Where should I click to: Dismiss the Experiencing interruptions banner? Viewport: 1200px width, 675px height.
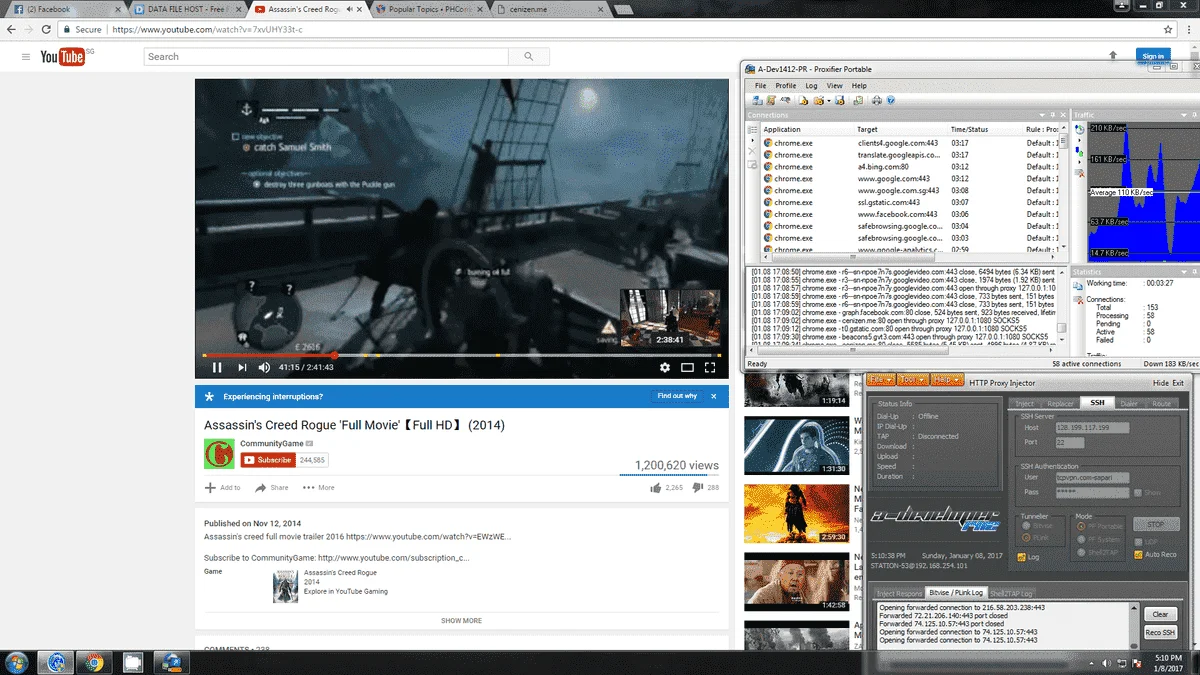point(714,396)
